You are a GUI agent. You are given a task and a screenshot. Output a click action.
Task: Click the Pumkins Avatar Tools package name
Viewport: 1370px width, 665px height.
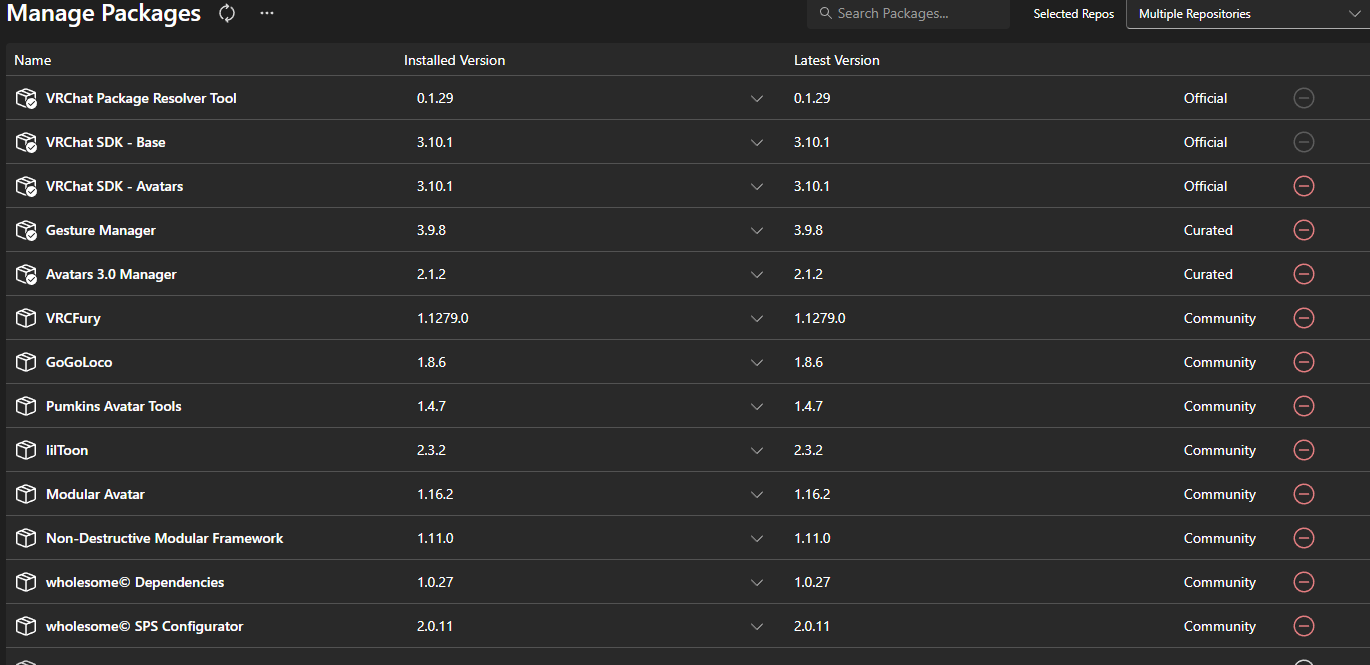pyautogui.click(x=114, y=406)
